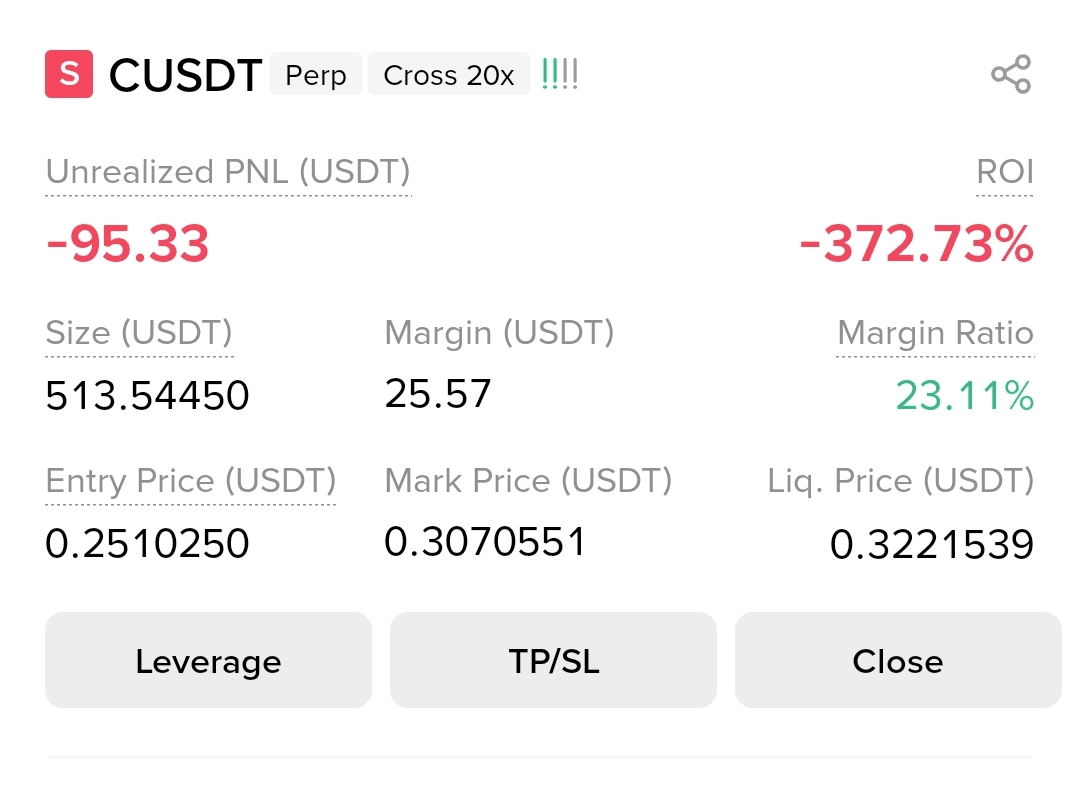Tap the -372.73% ROI value
Image resolution: width=1080 pixels, height=810 pixels.
[x=917, y=244]
